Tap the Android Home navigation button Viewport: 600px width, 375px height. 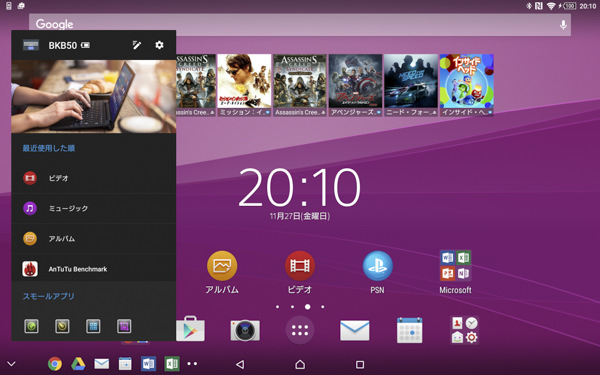coord(300,364)
